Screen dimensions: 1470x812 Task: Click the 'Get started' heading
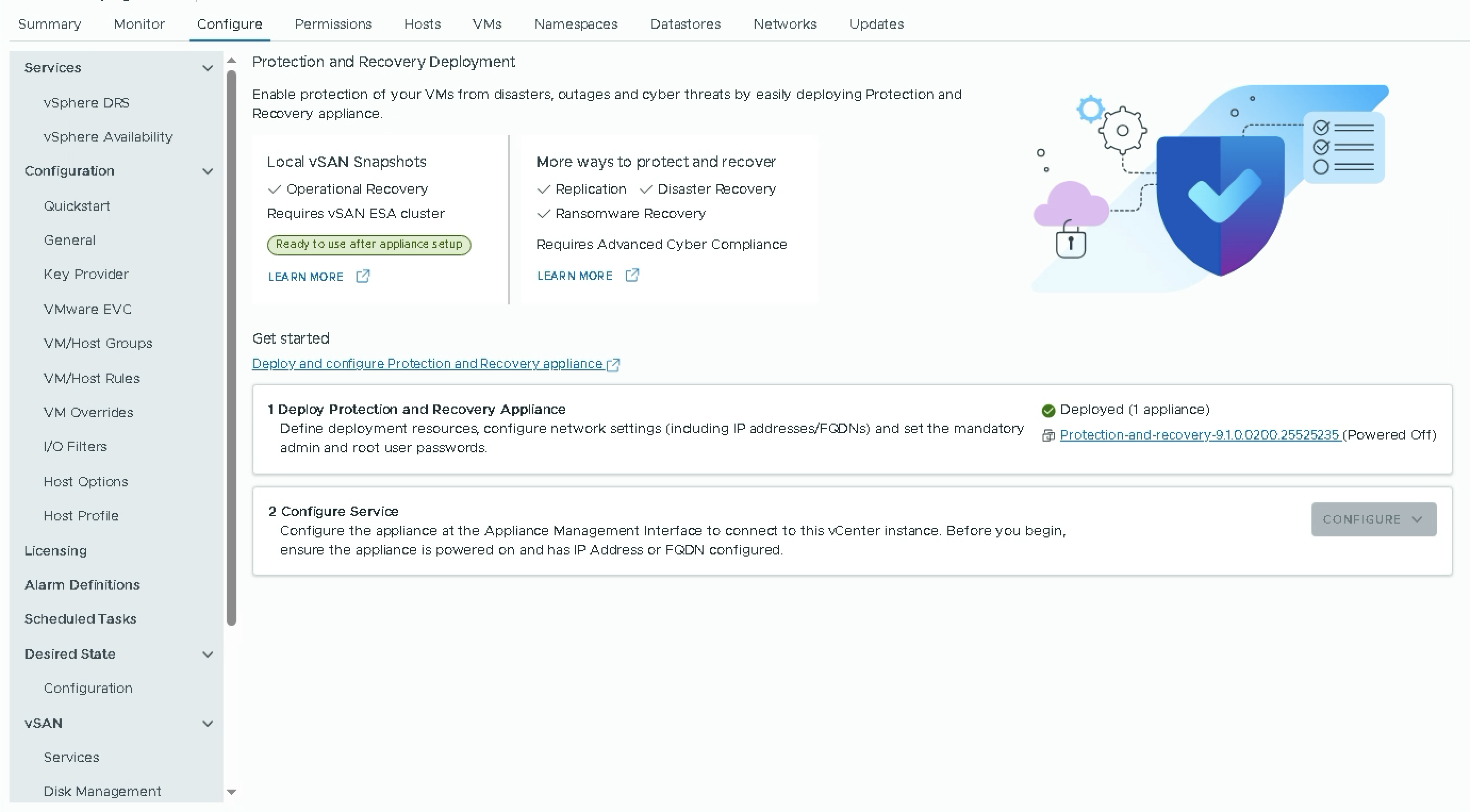point(291,339)
